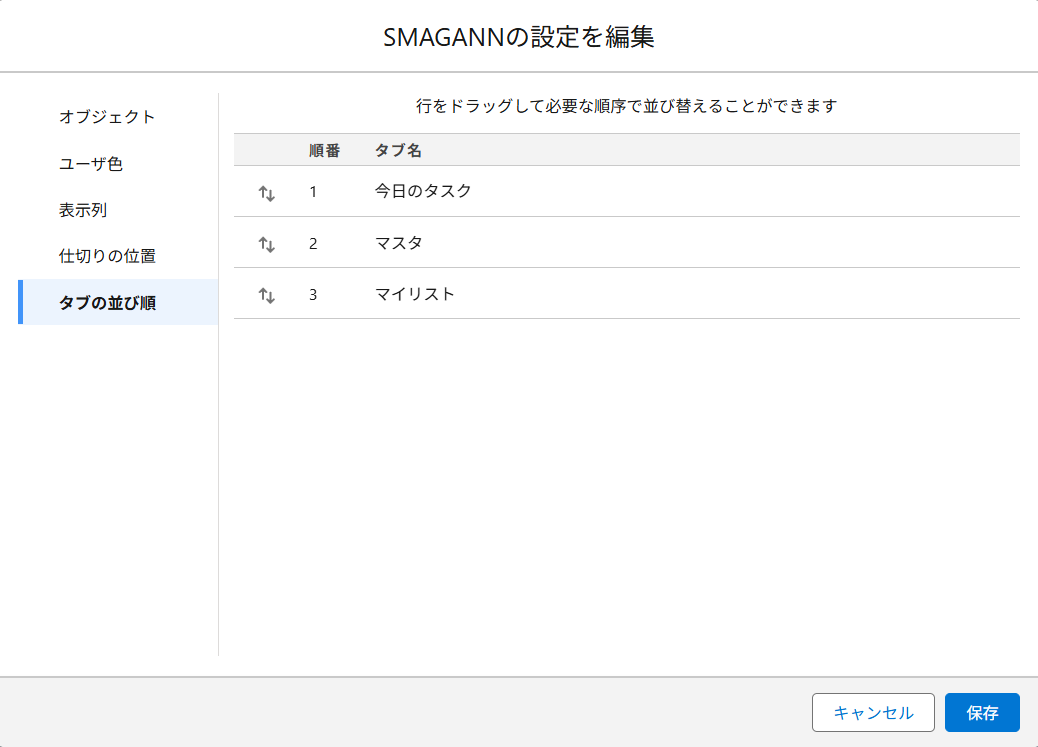This screenshot has width=1038, height=747.
Task: Click order number 3 in the table
Action: 313,294
